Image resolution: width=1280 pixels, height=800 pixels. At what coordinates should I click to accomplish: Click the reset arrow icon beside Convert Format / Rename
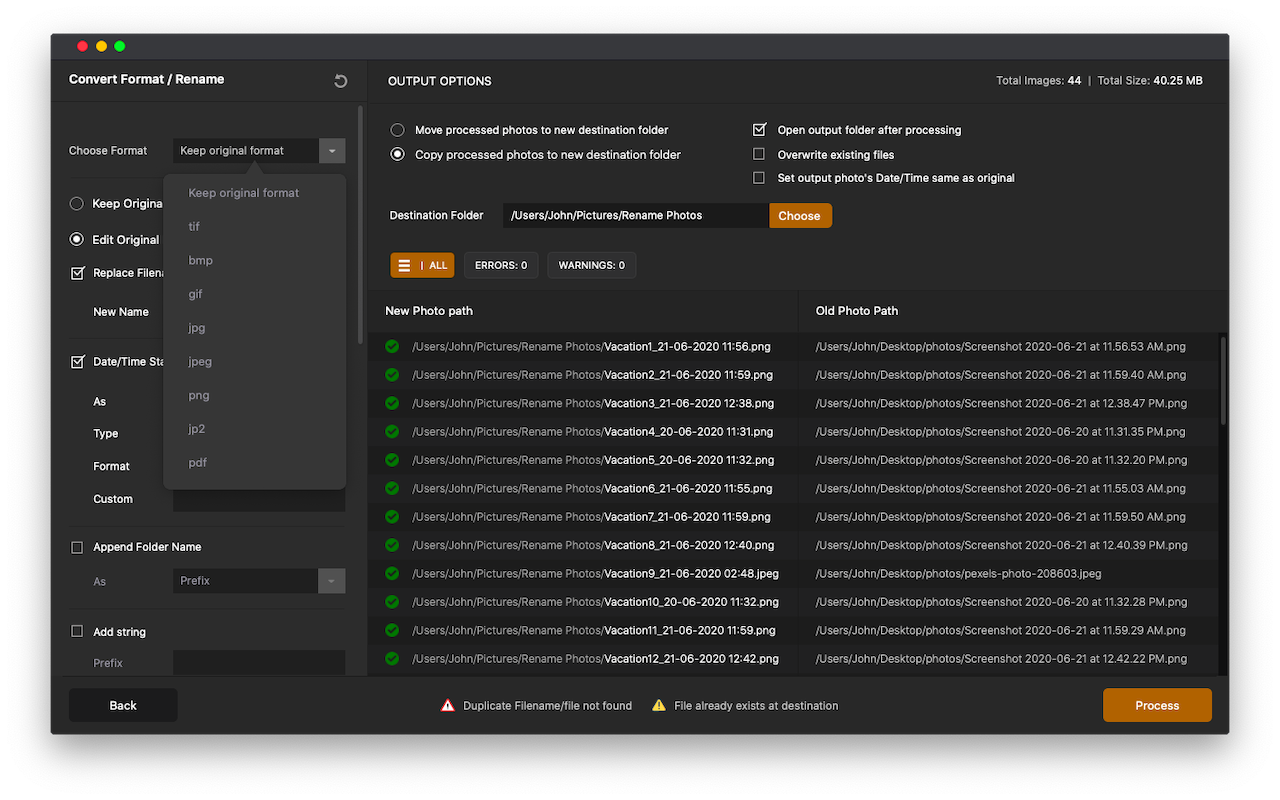pos(340,81)
